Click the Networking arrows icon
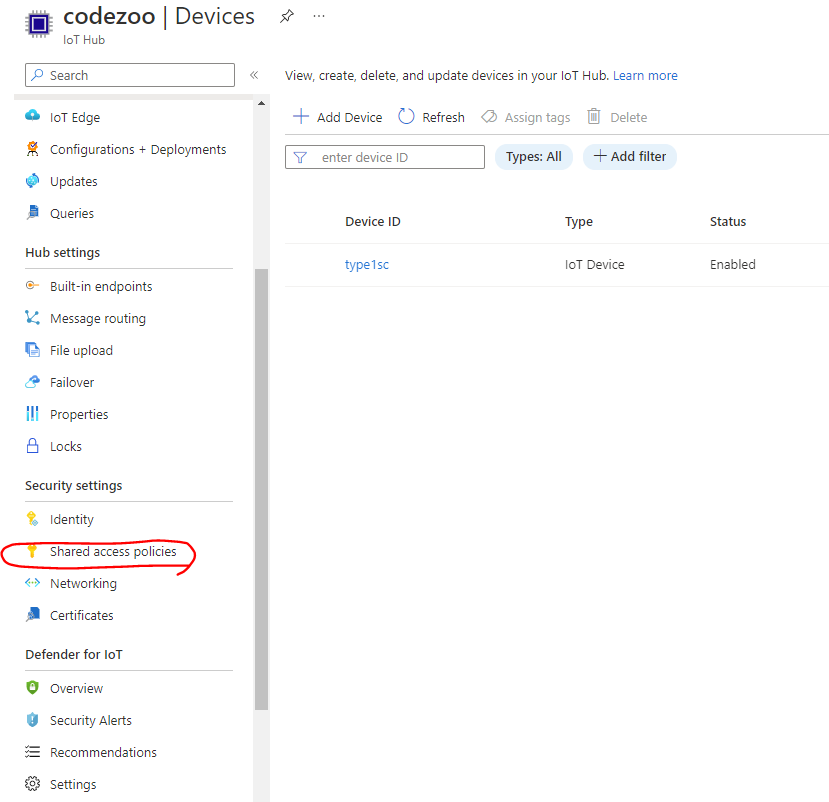829x802 pixels. click(x=32, y=583)
